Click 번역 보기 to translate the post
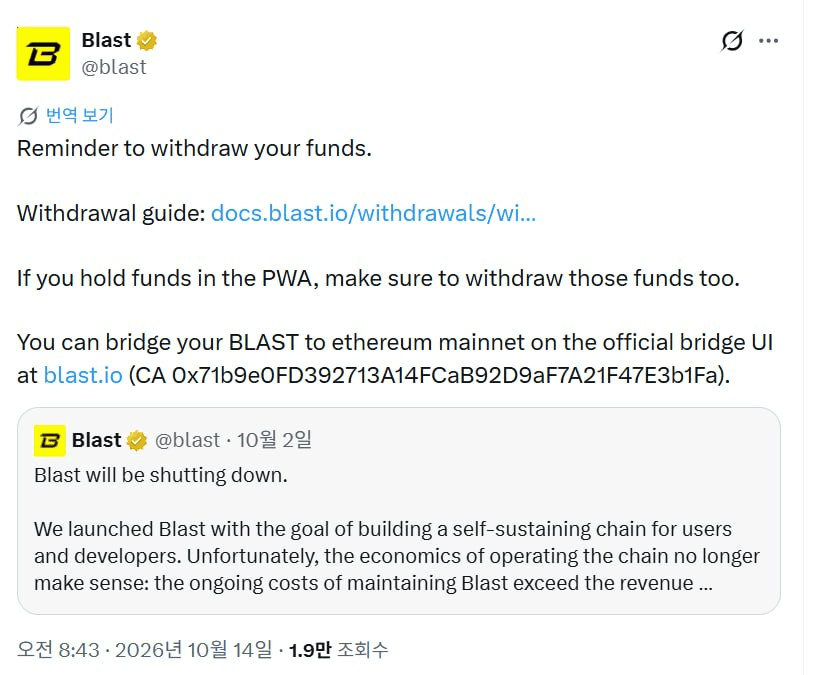This screenshot has height=675, width=829. coord(80,115)
